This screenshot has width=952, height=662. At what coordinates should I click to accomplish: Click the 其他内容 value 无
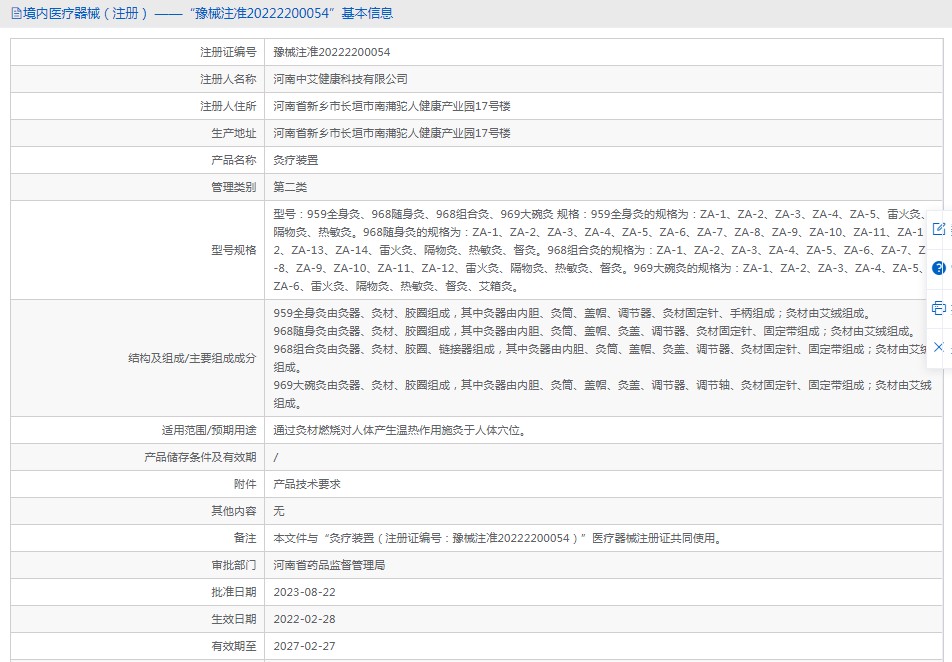click(x=279, y=511)
